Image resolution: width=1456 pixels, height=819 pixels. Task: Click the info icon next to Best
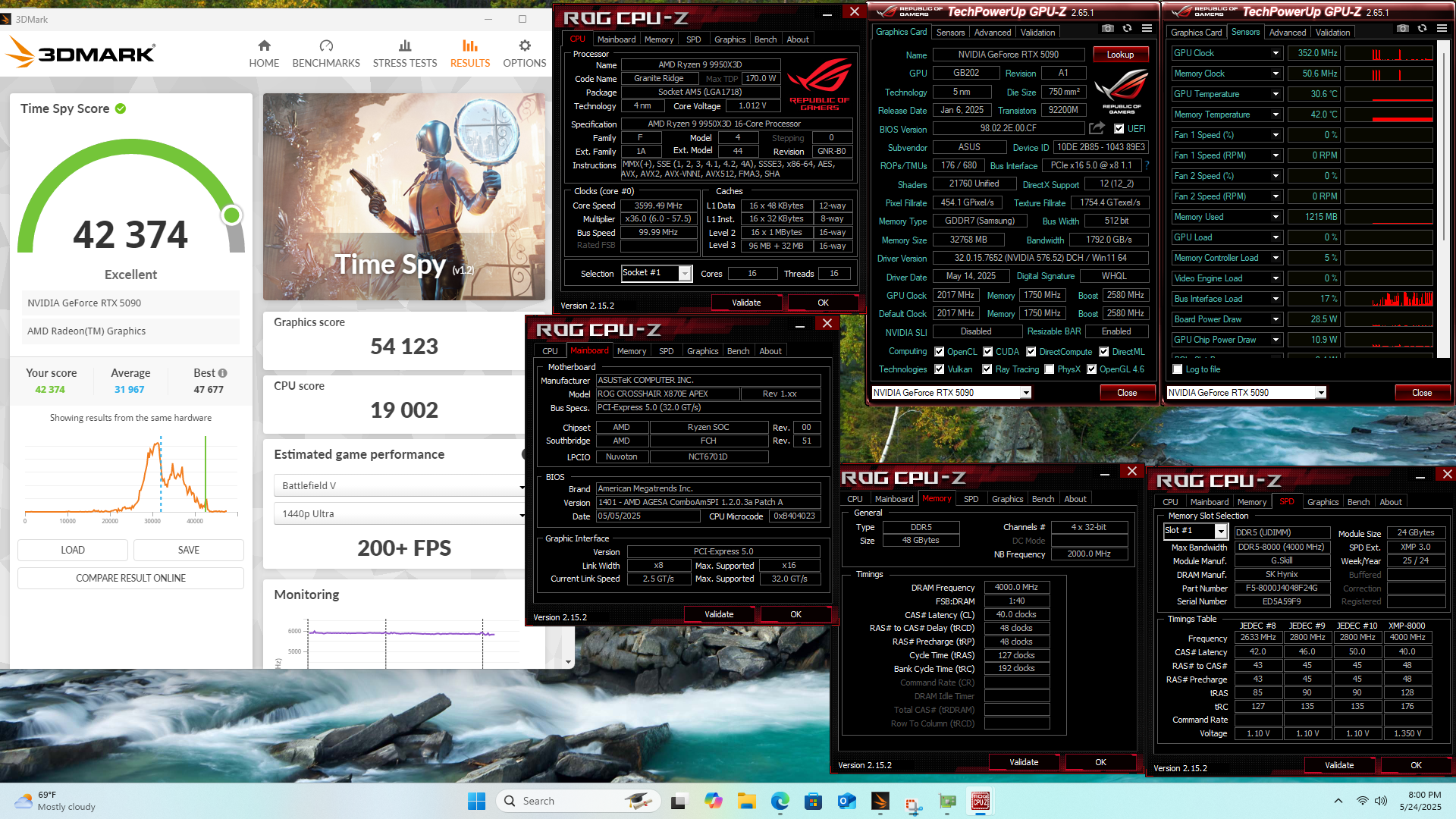point(223,373)
